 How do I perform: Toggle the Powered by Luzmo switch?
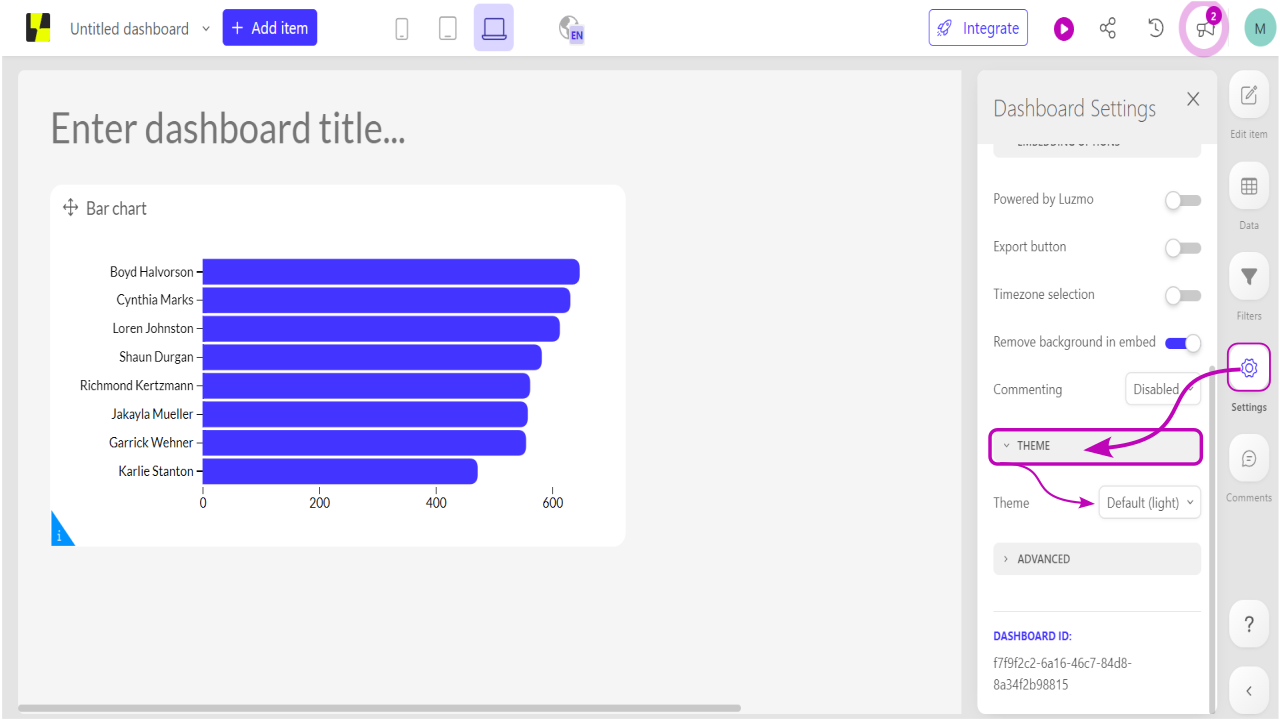[1182, 200]
